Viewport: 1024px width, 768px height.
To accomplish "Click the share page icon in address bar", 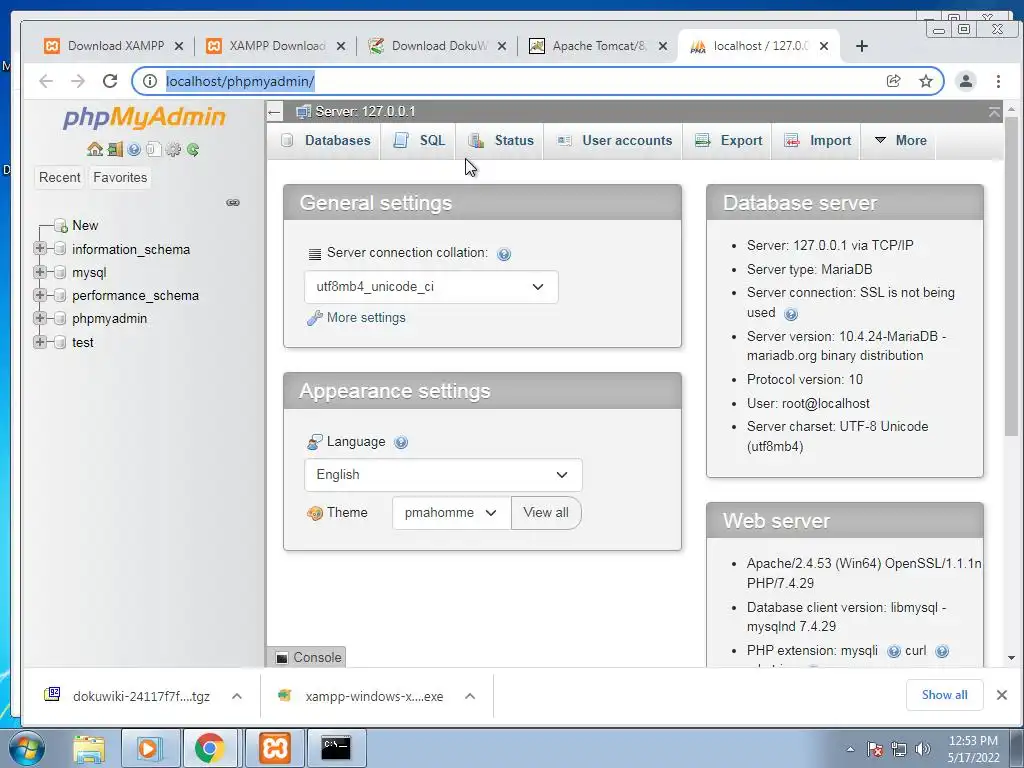I will [893, 81].
